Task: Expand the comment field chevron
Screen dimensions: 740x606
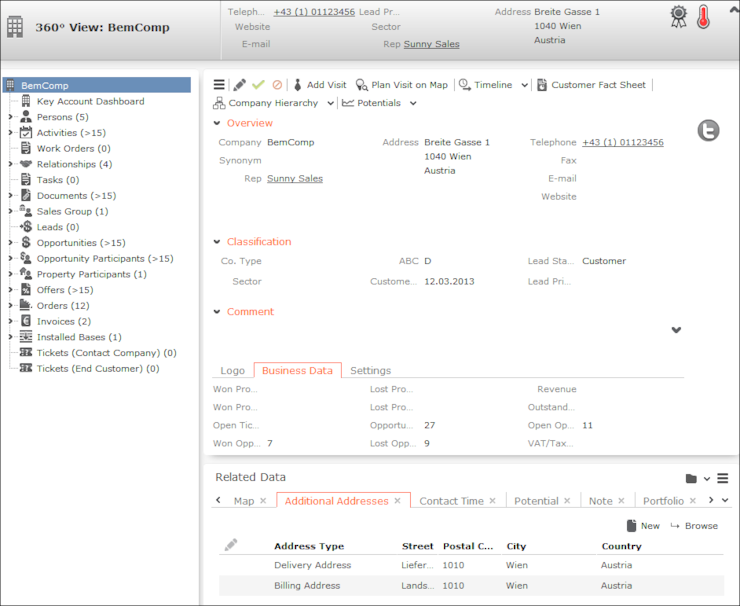Action: [676, 330]
